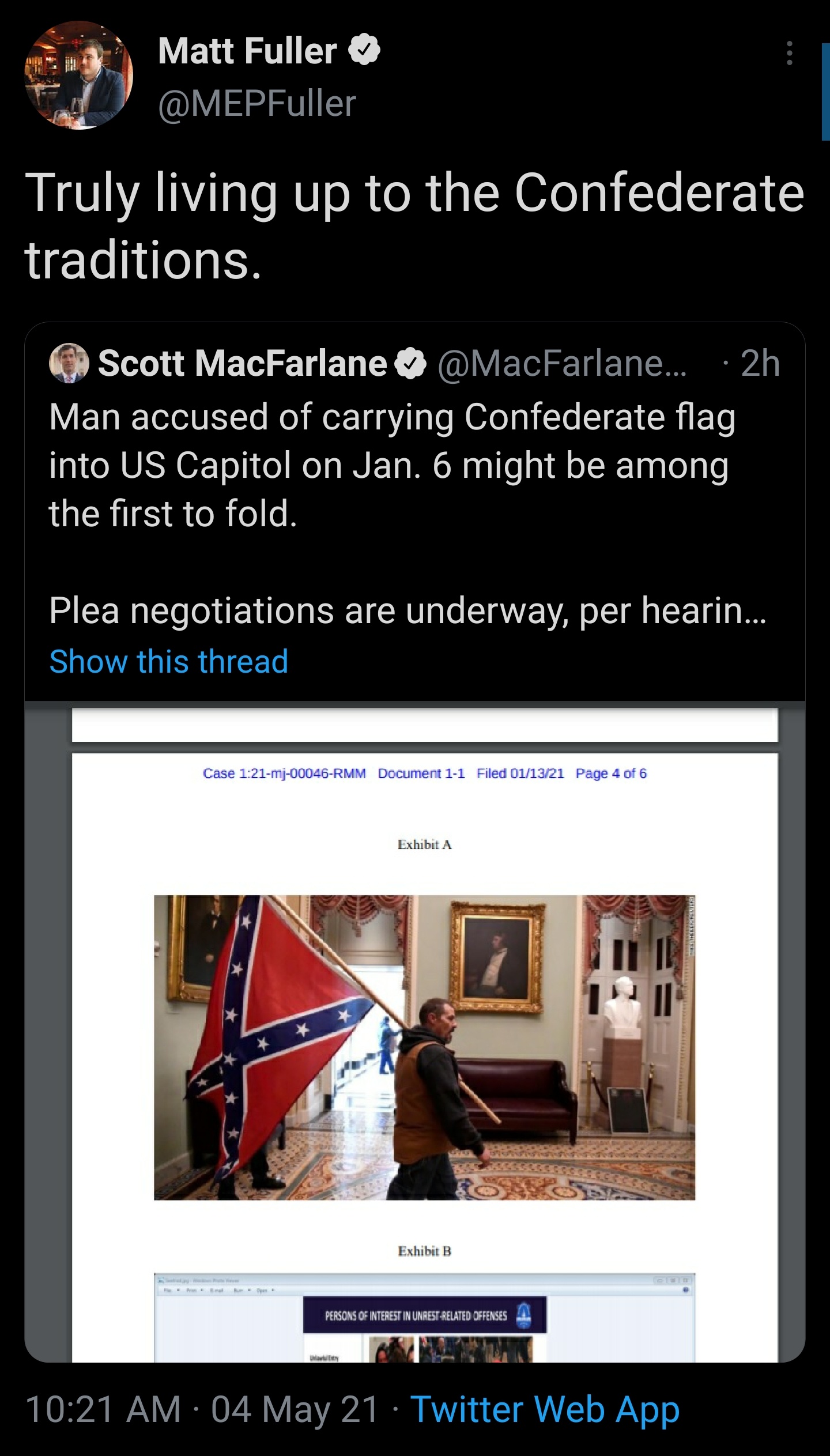Open Scott MacFarlane's small profile avatar
The height and width of the screenshot is (1456, 830).
69,364
